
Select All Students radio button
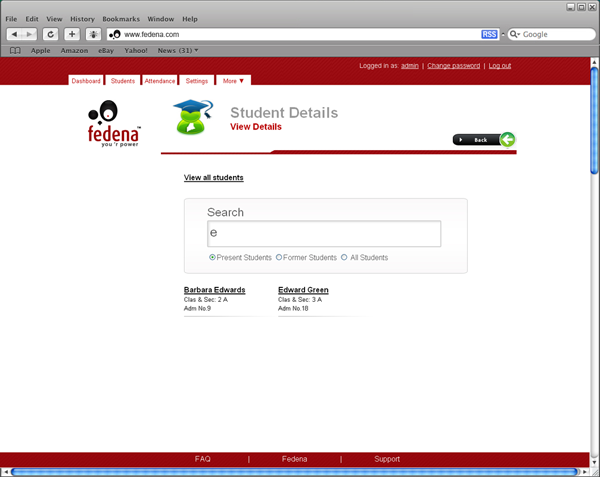coord(344,257)
